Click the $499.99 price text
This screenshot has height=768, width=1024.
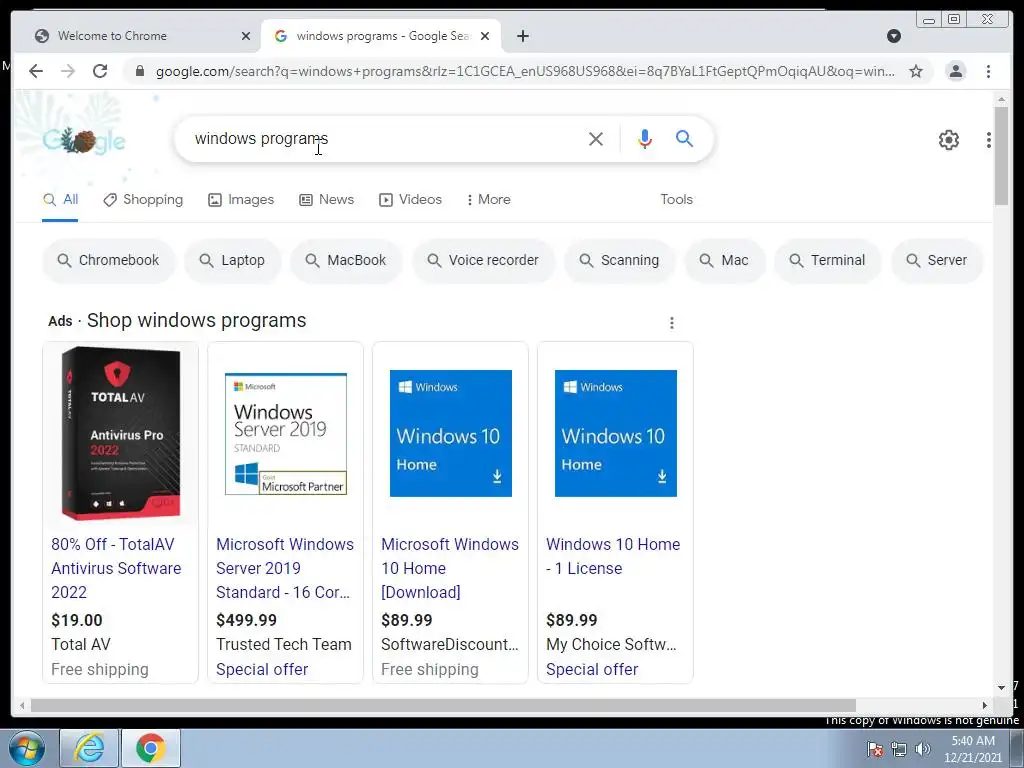point(246,620)
